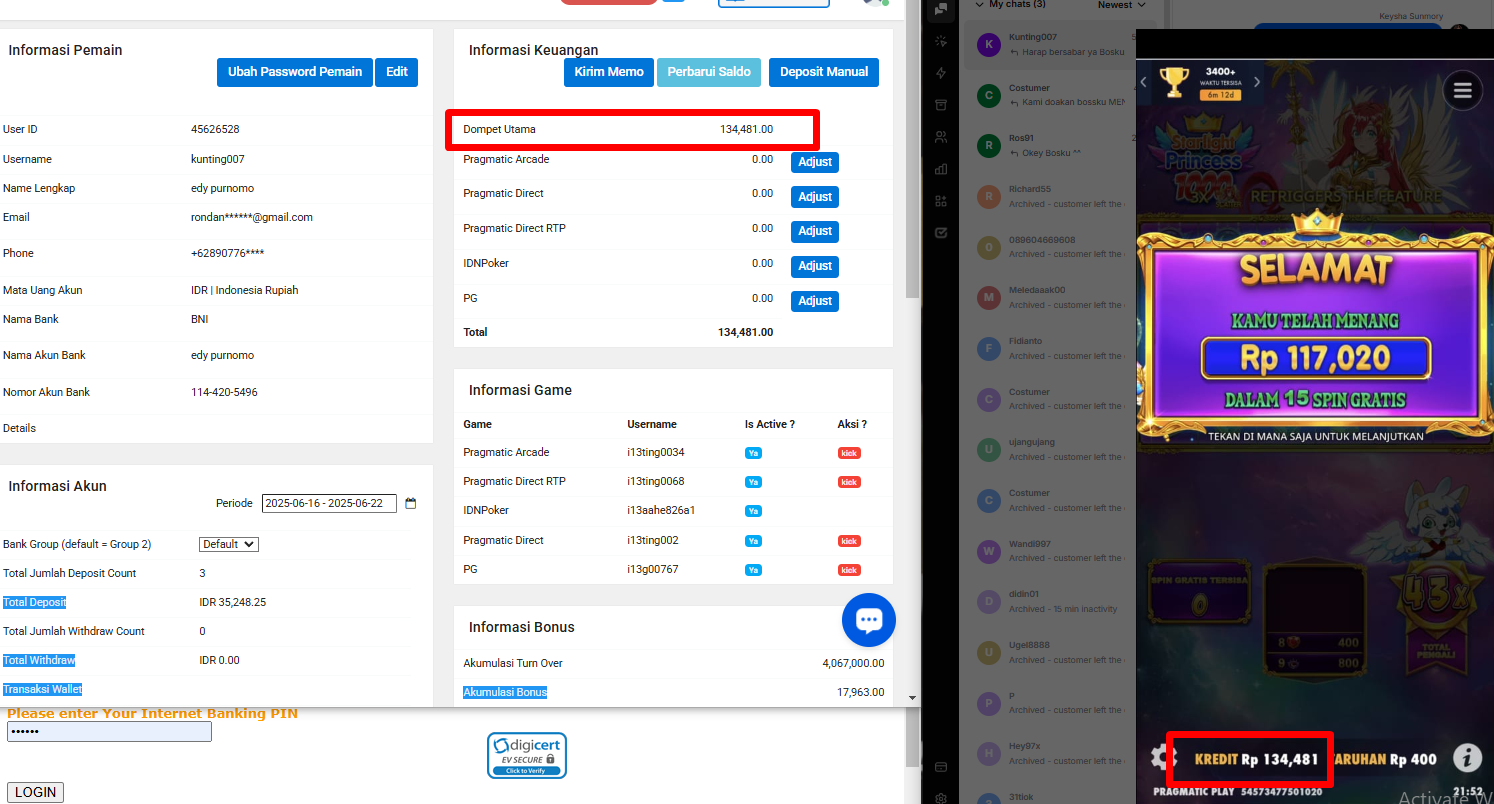Adjust the IDNPoker wallet balance
Image resolution: width=1494 pixels, height=804 pixels.
pos(815,266)
